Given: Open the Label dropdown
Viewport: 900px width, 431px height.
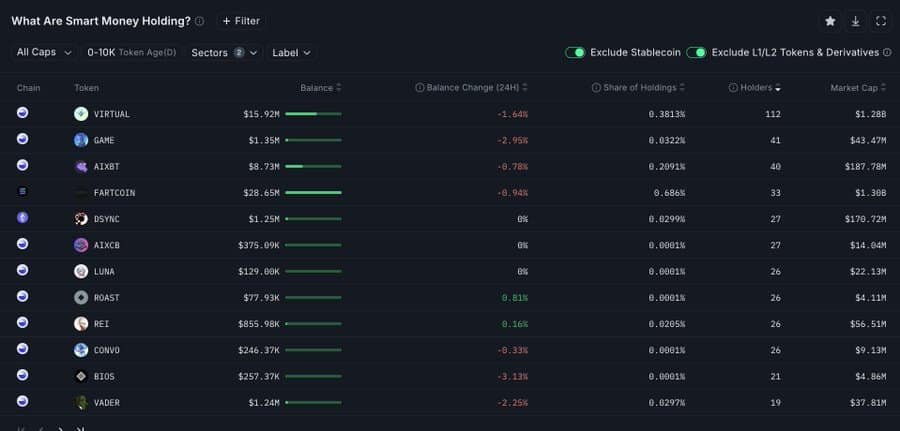Looking at the screenshot, I should 291,52.
